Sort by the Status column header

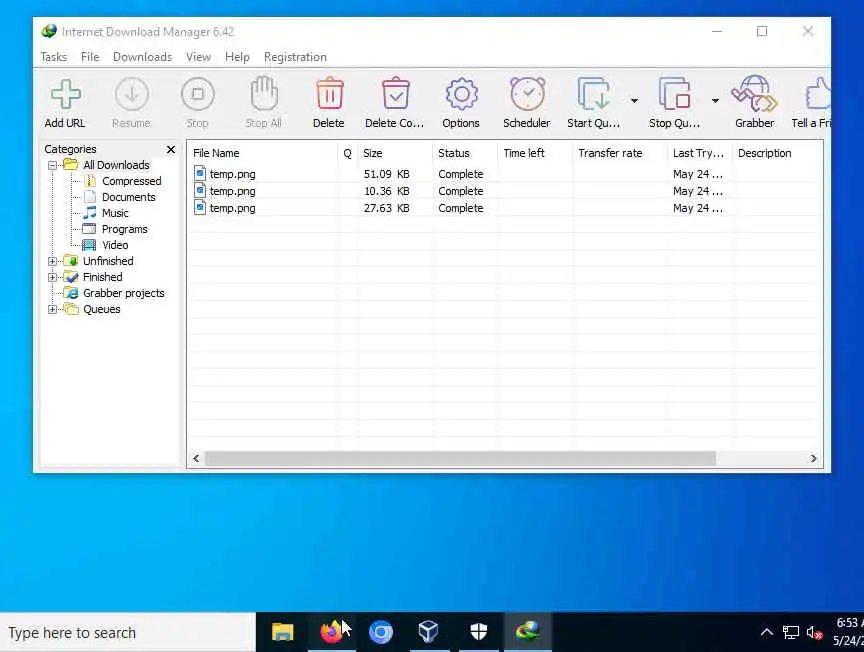point(465,153)
